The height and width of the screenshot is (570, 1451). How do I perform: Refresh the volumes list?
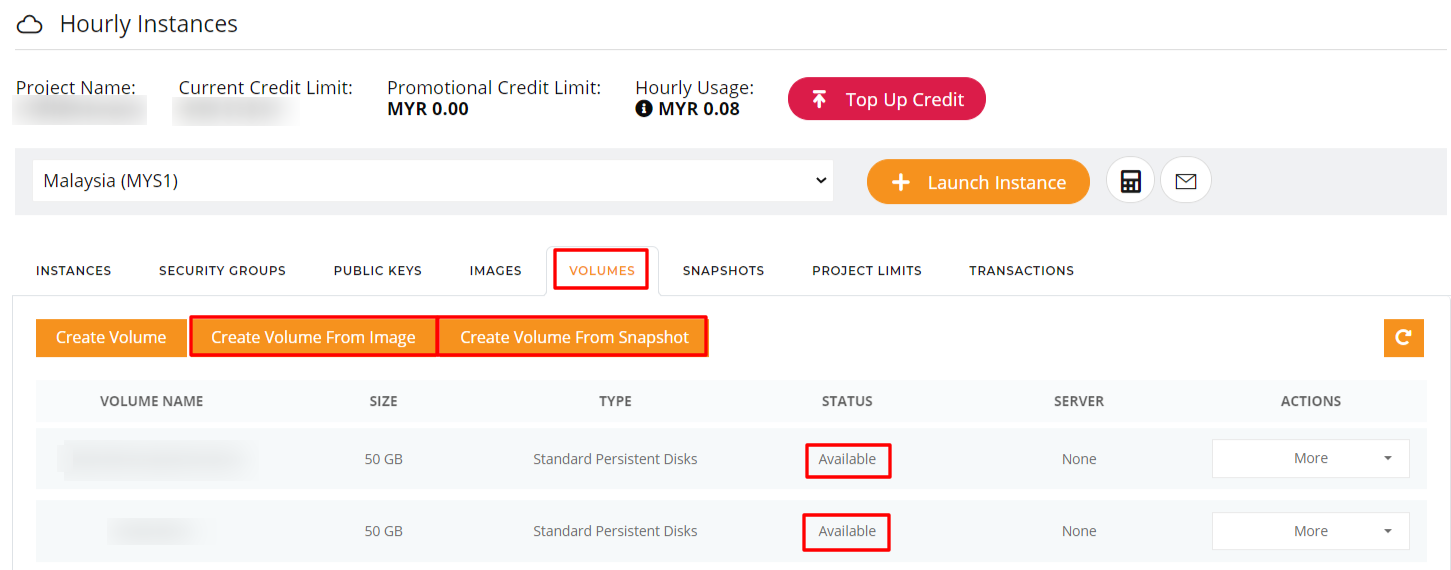pyautogui.click(x=1403, y=338)
